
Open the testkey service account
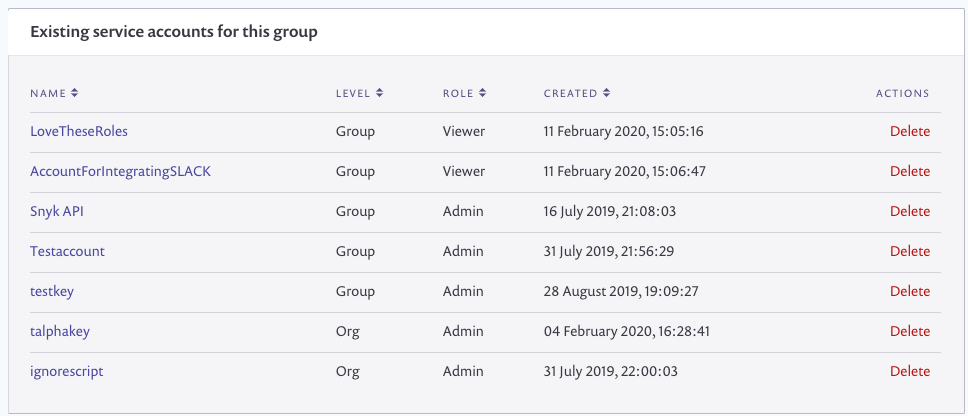52,291
